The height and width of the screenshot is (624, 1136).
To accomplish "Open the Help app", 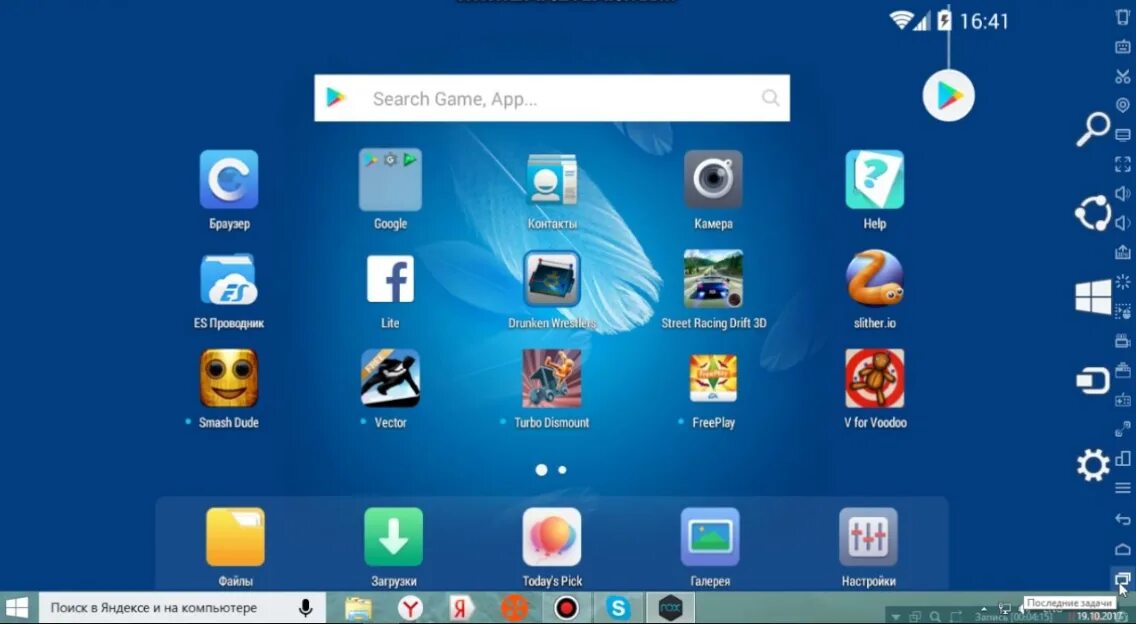I will point(874,180).
